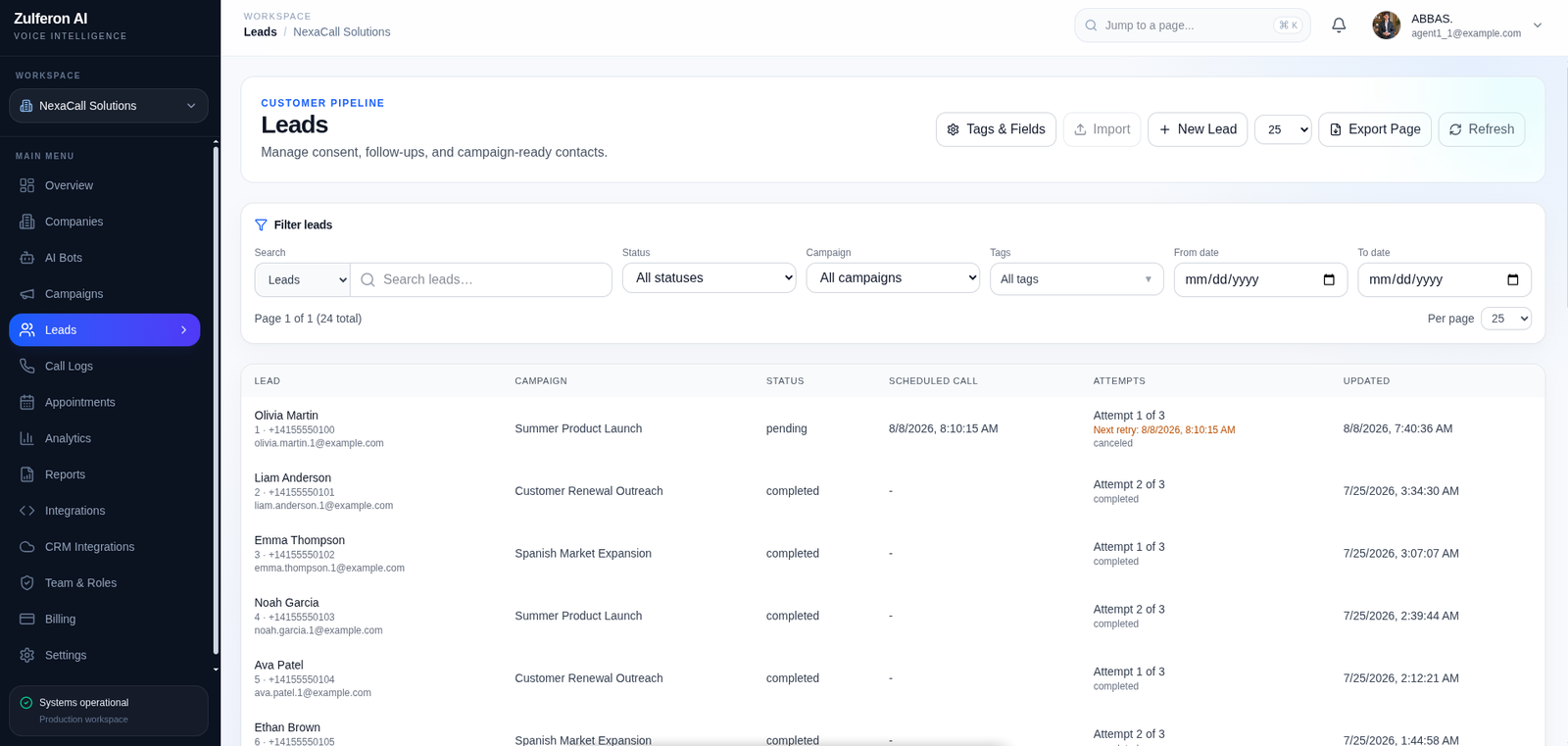Click lead name Olivia Martin
The image size is (1568, 746).
point(286,416)
